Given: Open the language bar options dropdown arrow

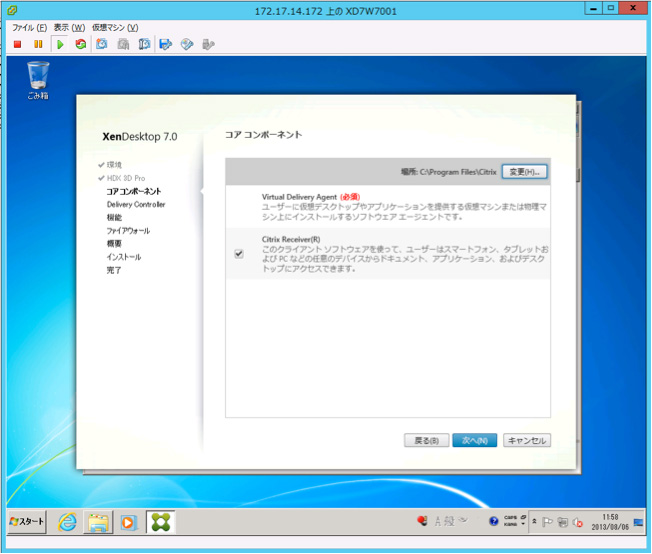Looking at the screenshot, I should (x=524, y=524).
